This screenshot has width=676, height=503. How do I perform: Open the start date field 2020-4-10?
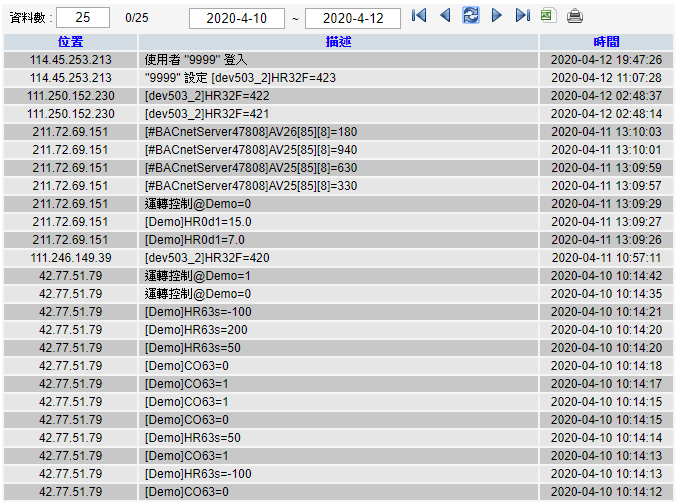point(236,18)
